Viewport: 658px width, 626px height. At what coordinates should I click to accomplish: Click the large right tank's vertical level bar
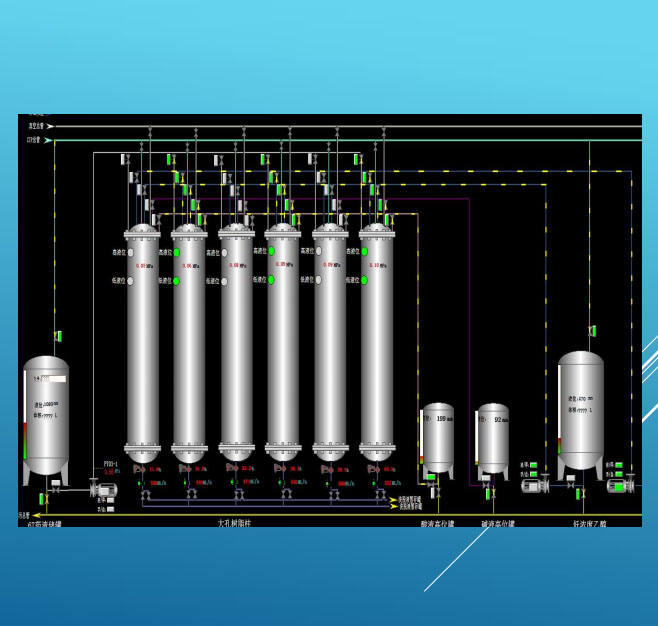pos(560,410)
